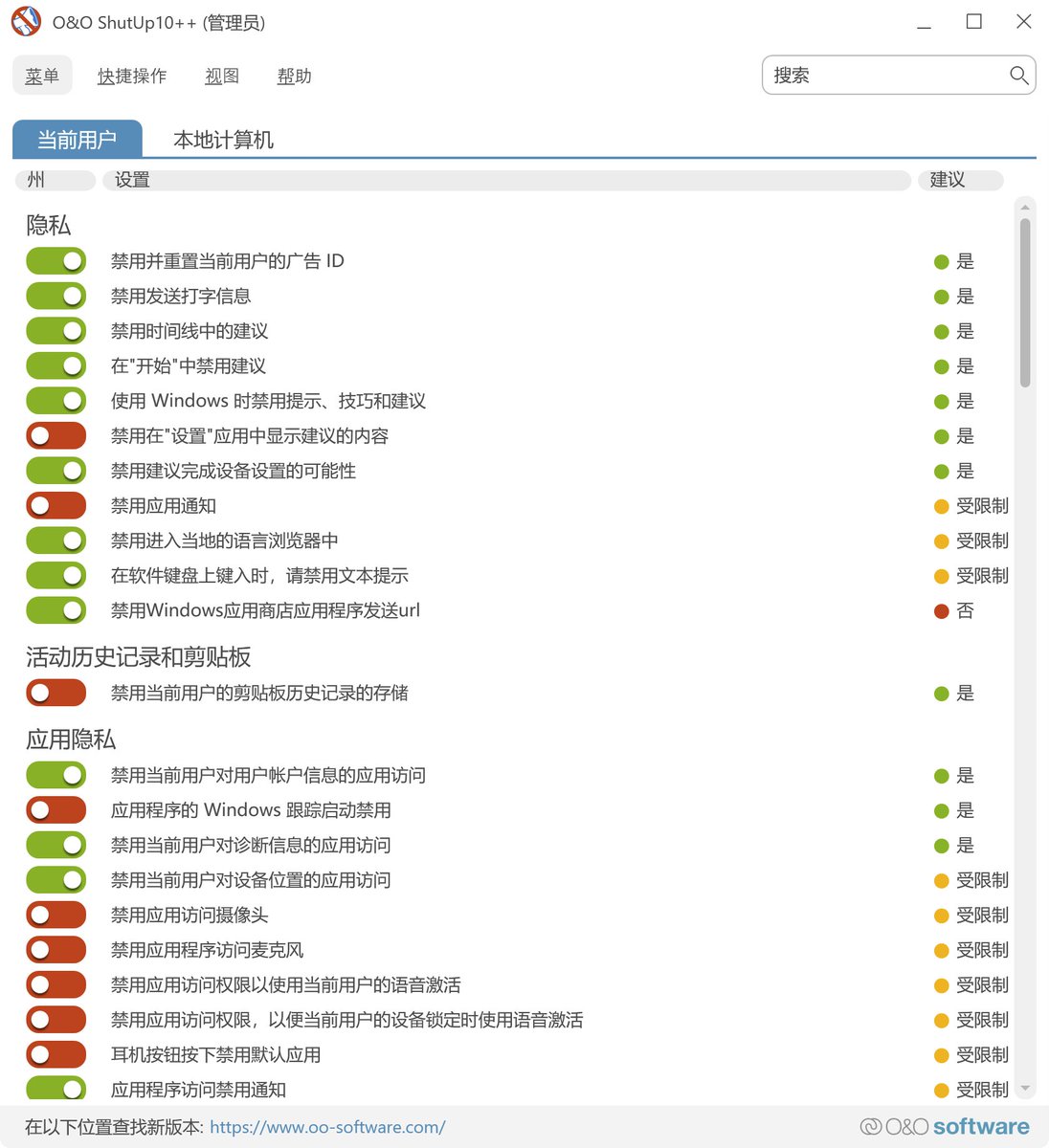Image resolution: width=1049 pixels, height=1148 pixels.
Task: Click the 州 column header
Action: (56, 180)
